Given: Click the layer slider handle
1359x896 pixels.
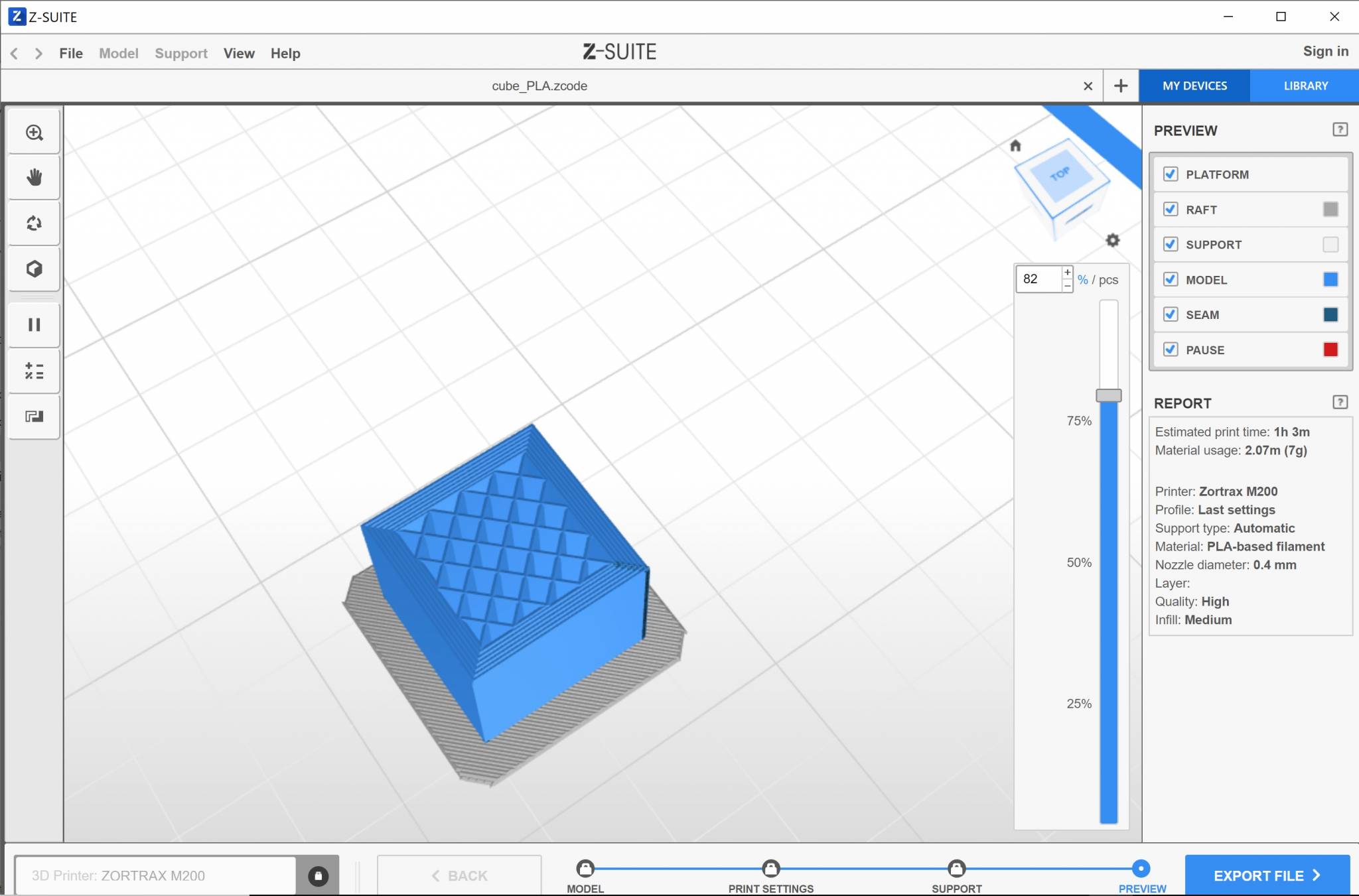Looking at the screenshot, I should (x=1108, y=395).
